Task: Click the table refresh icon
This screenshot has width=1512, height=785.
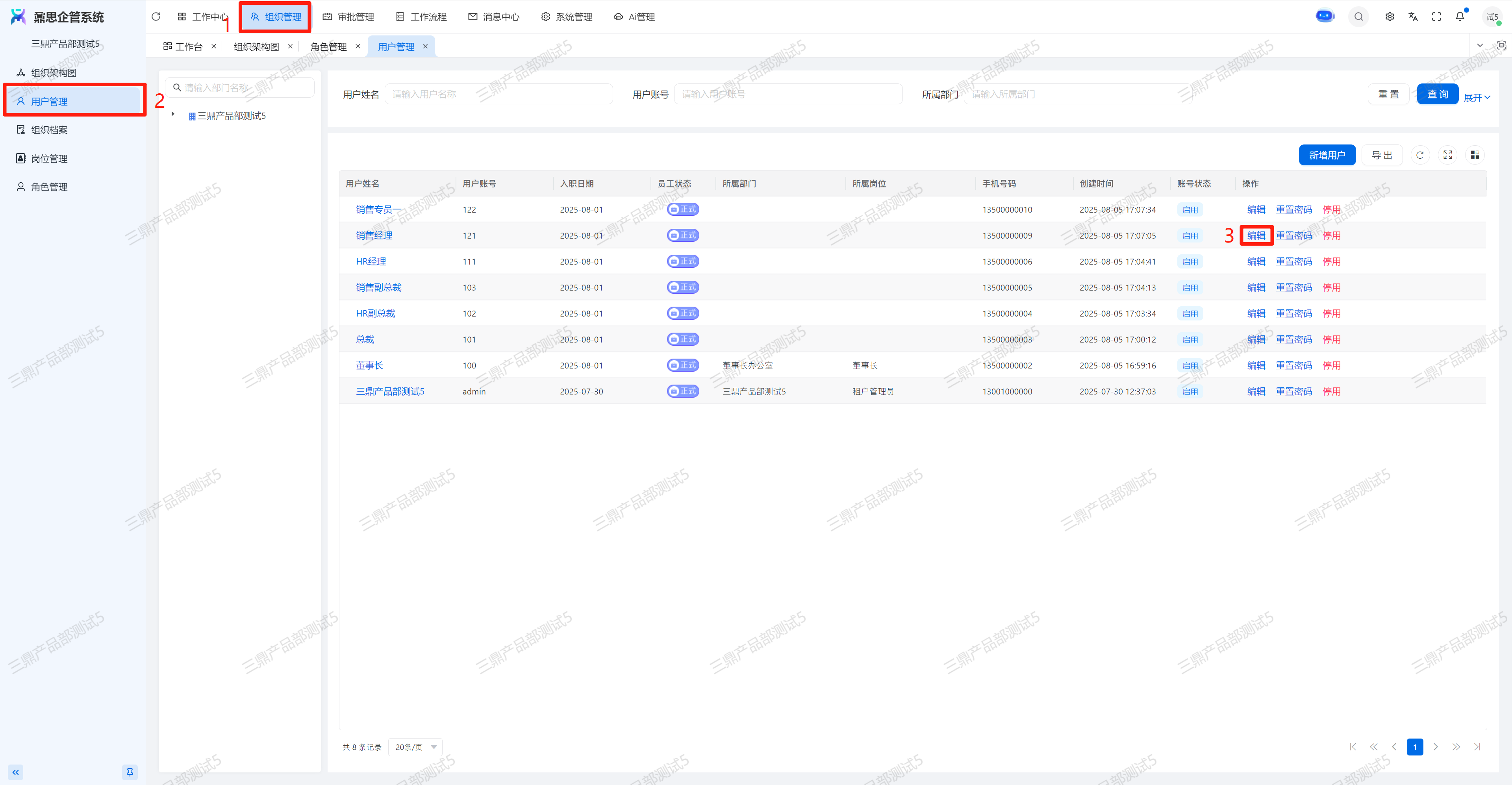Action: point(1420,155)
